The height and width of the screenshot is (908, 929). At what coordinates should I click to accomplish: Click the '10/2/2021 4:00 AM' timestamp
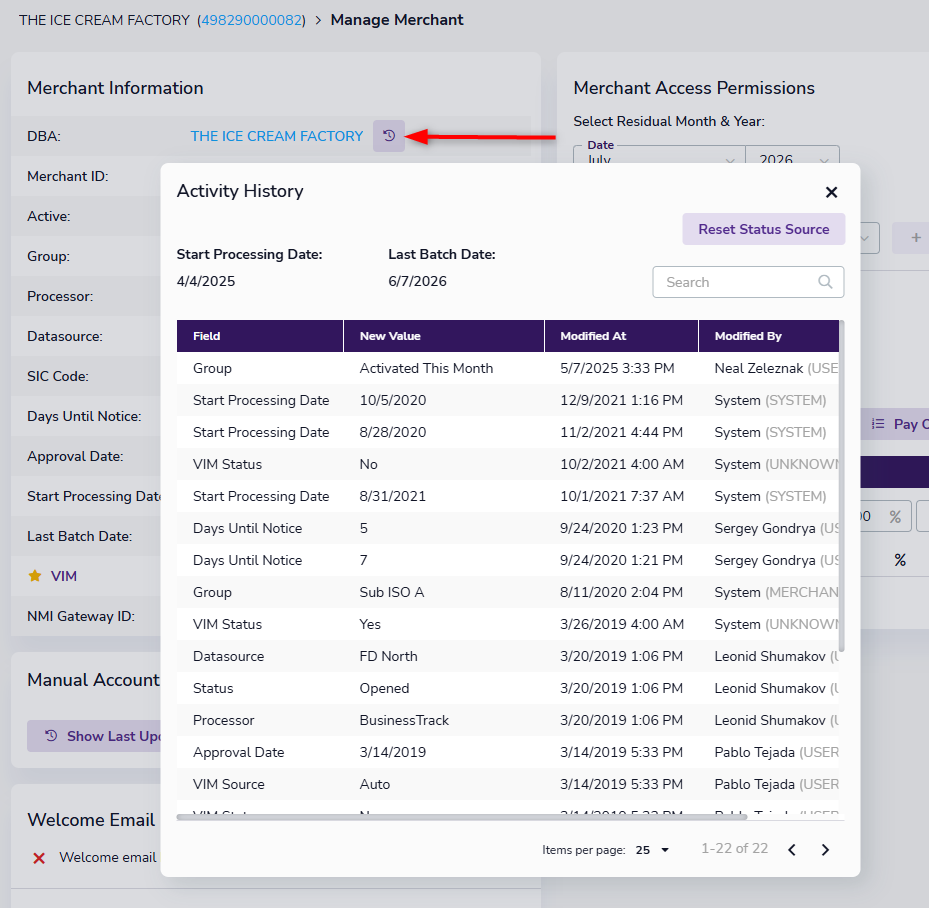(x=622, y=464)
